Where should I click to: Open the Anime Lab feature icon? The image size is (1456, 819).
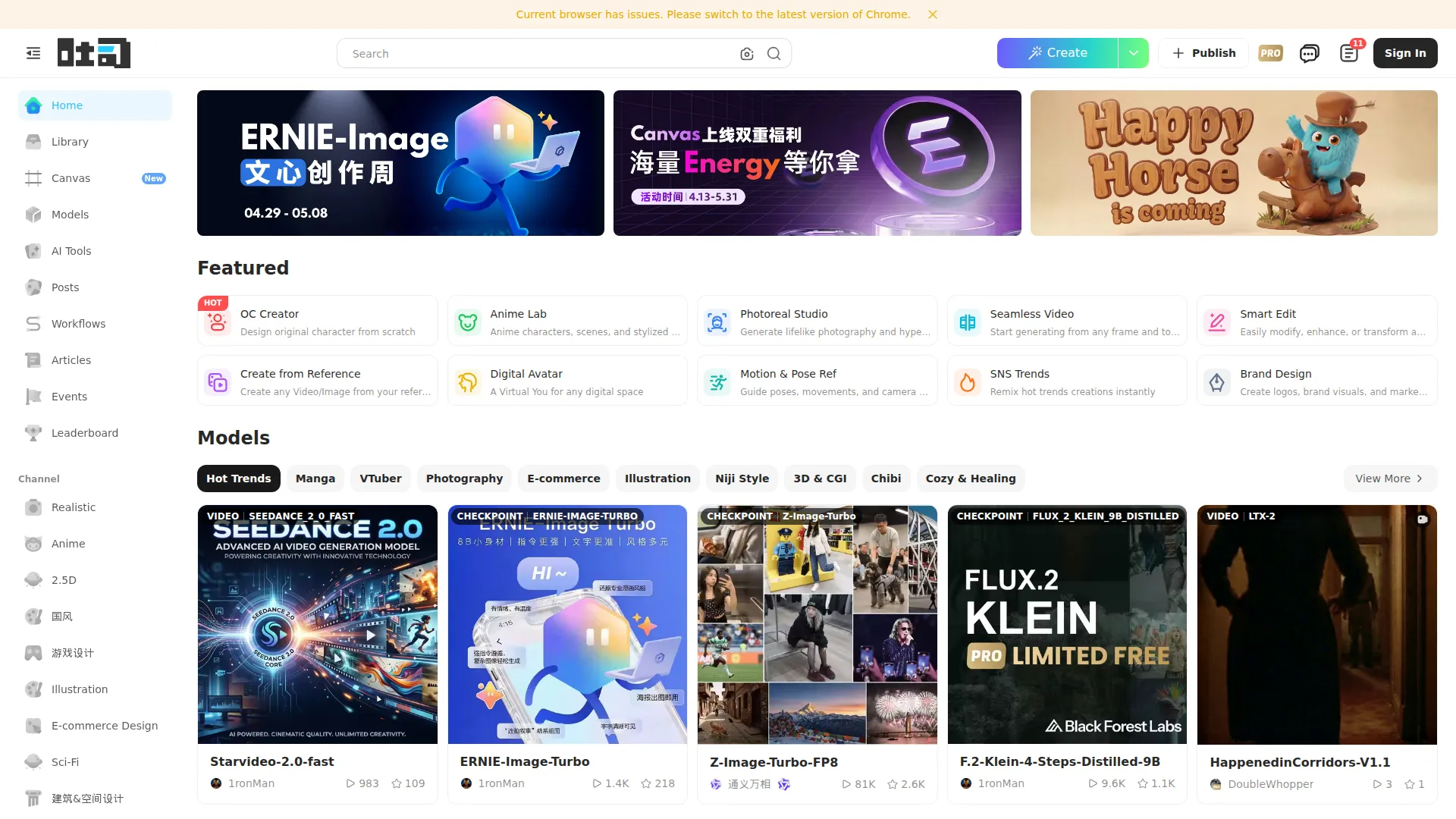(x=468, y=322)
